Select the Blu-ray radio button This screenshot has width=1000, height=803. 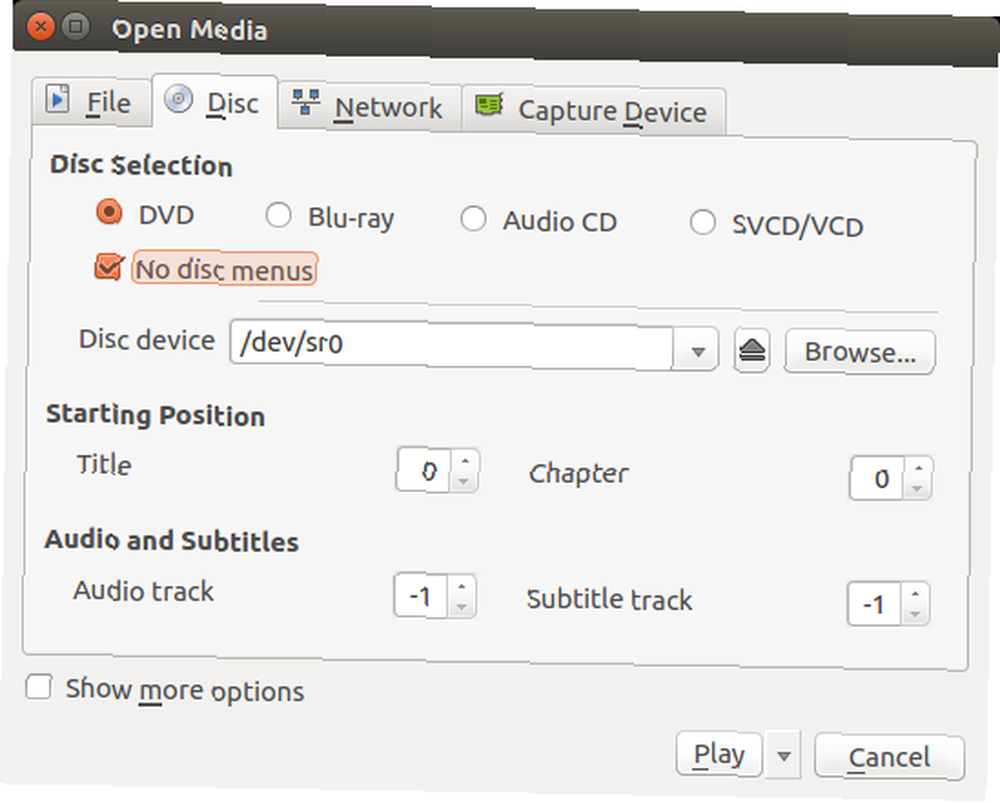(279, 216)
